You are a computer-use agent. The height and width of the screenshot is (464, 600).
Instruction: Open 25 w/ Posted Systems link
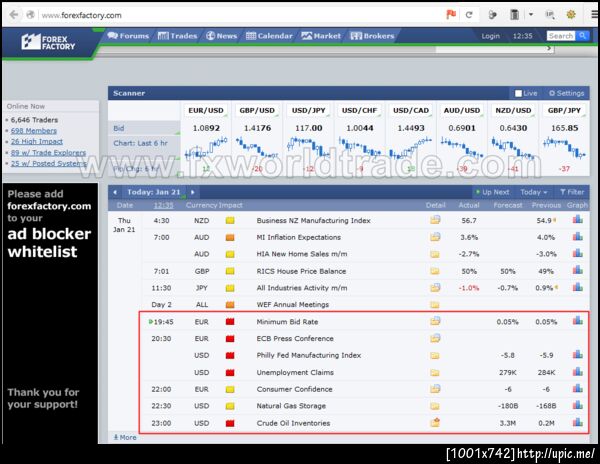(49, 163)
